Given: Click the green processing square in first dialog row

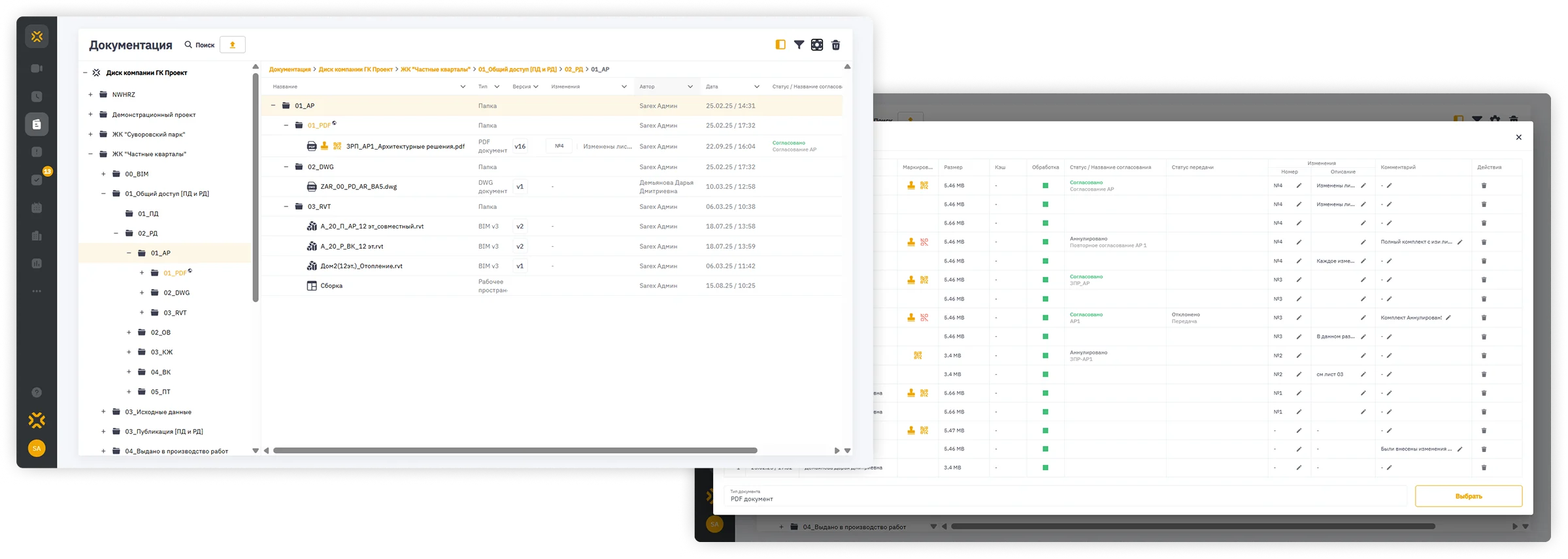Looking at the screenshot, I should click(1045, 185).
